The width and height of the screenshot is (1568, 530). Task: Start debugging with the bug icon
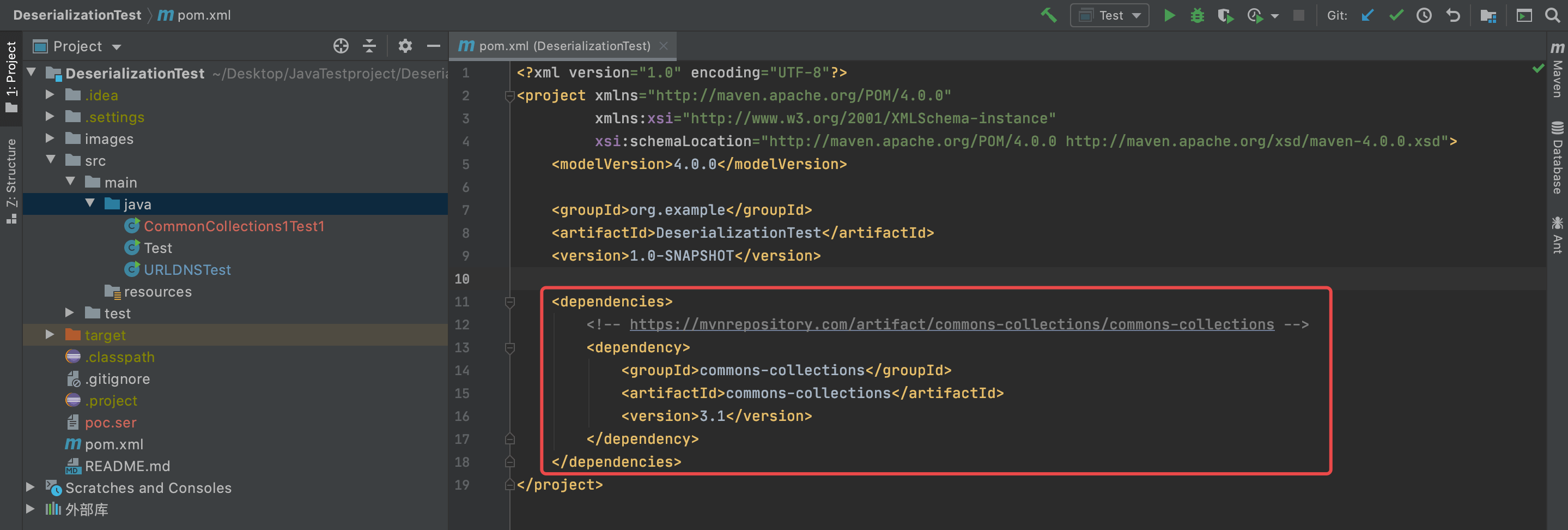tap(1196, 15)
